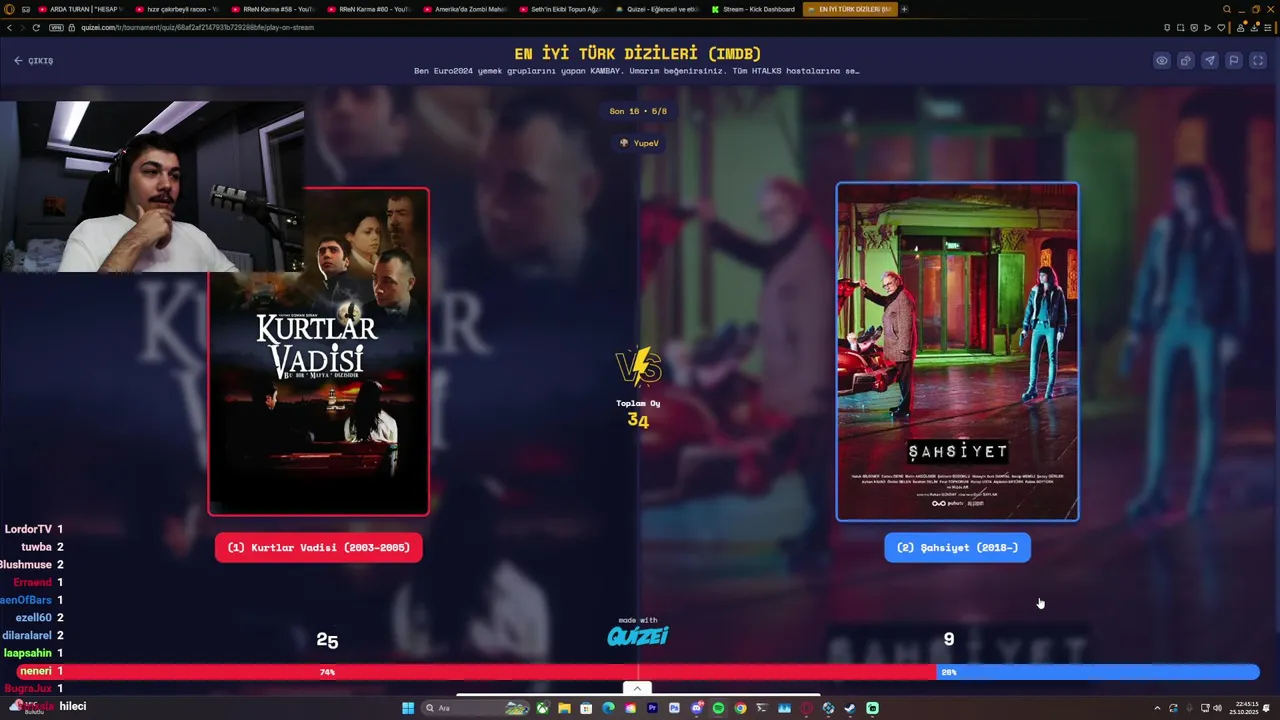Click the flag report icon
The width and height of the screenshot is (1280, 720).
[1233, 61]
